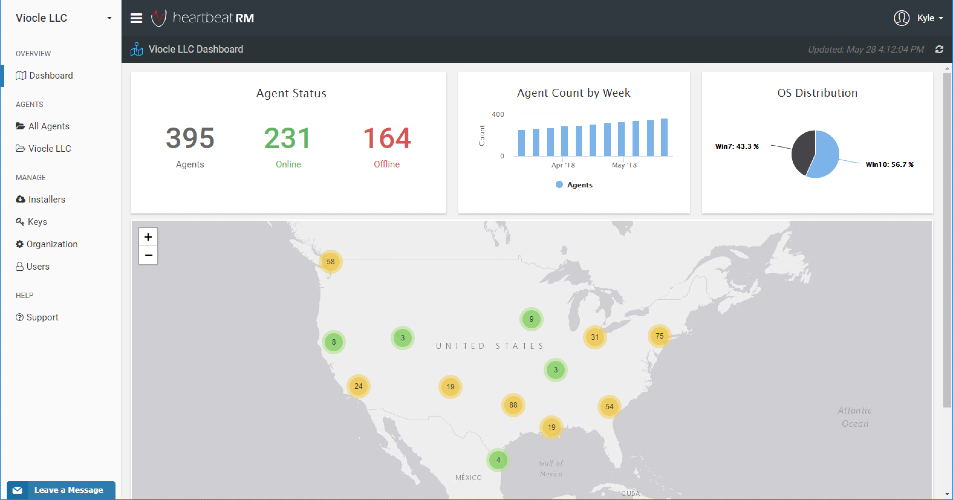
Task: Click the user avatar icon beside Kyle
Action: pyautogui.click(x=901, y=18)
